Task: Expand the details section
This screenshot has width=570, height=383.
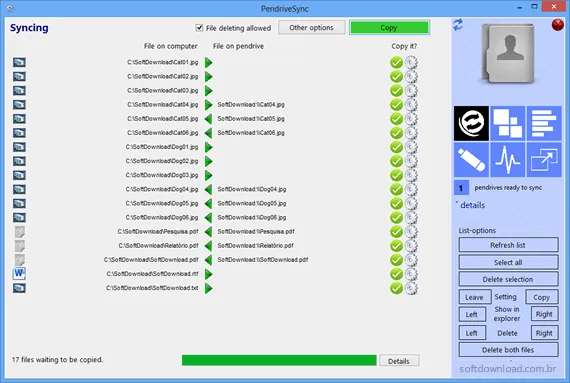Action: point(472,205)
